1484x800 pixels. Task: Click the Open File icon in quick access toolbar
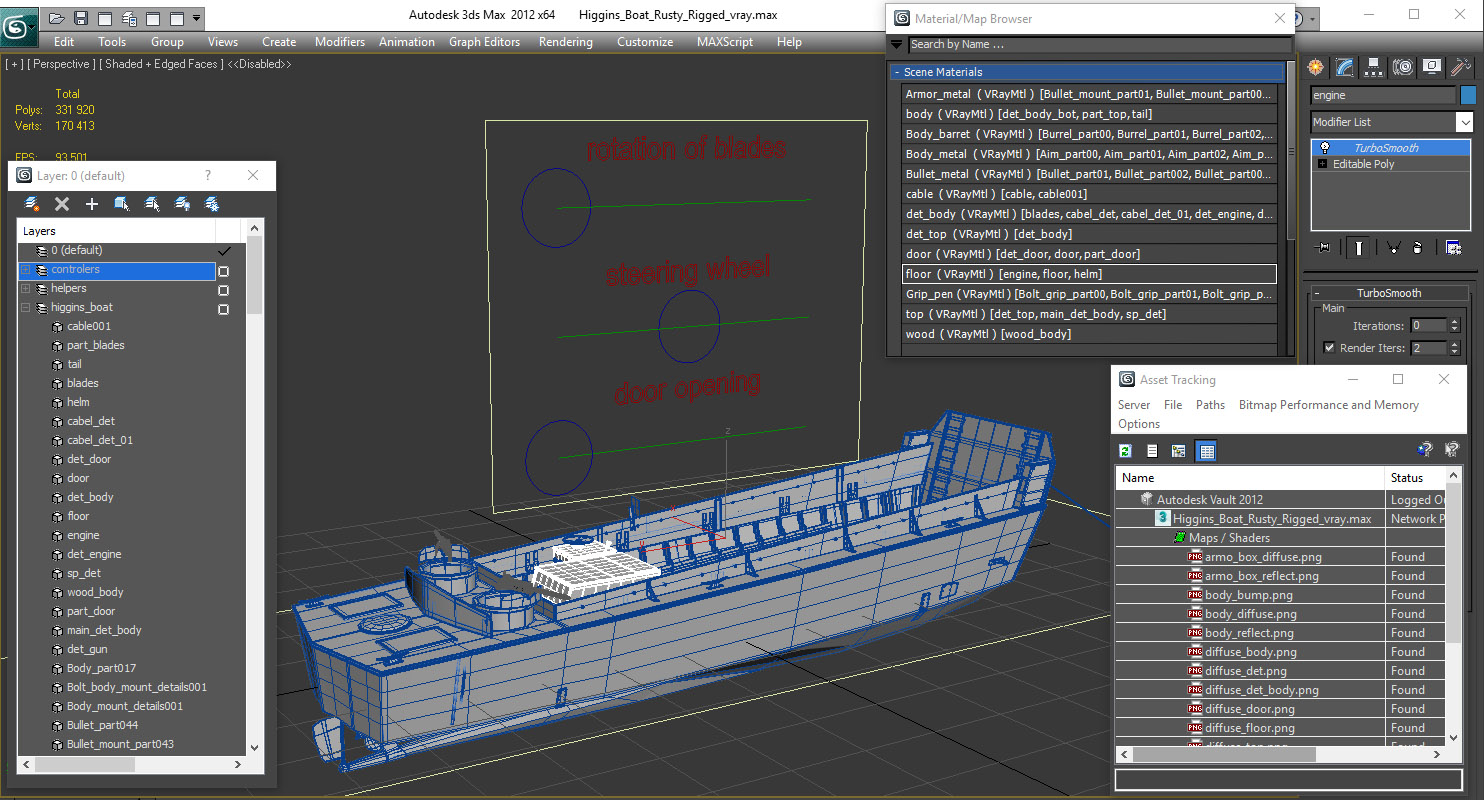57,18
